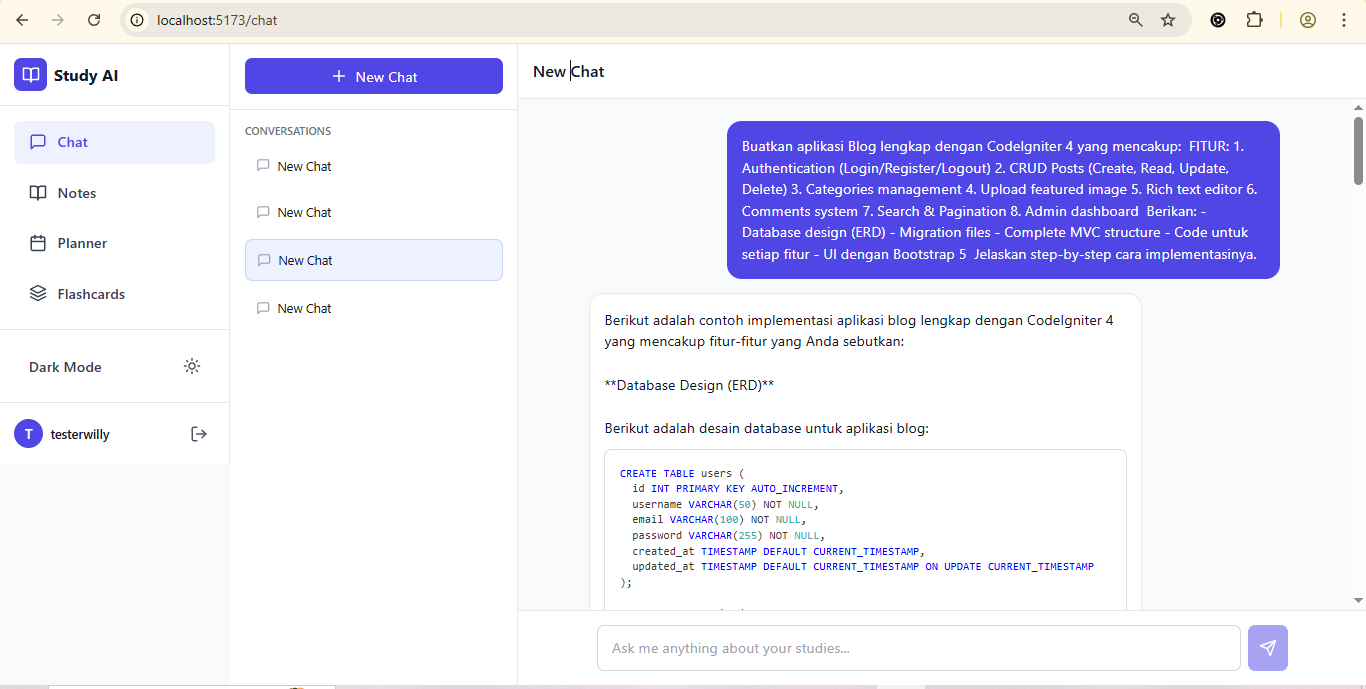This screenshot has width=1366, height=689.
Task: Select the Flashcards icon in sidebar
Action: [38, 293]
